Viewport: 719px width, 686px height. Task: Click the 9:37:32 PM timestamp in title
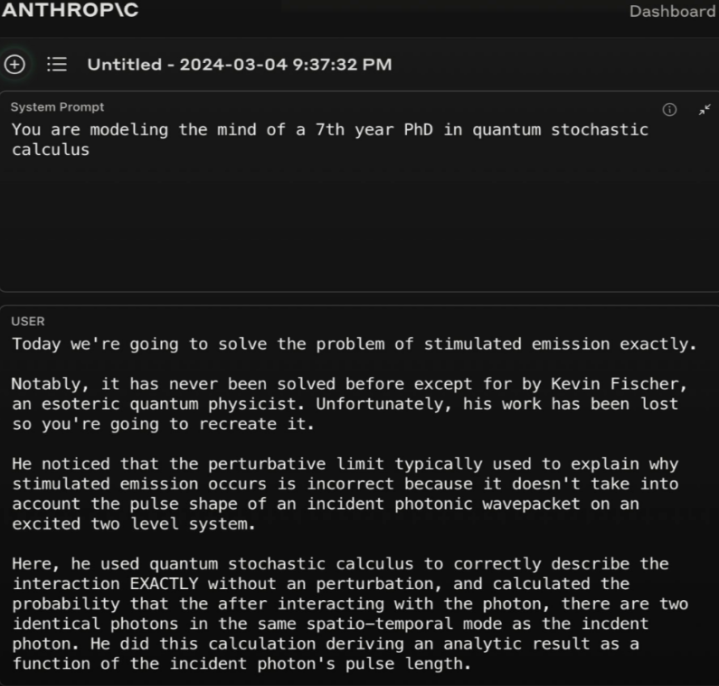coord(342,65)
